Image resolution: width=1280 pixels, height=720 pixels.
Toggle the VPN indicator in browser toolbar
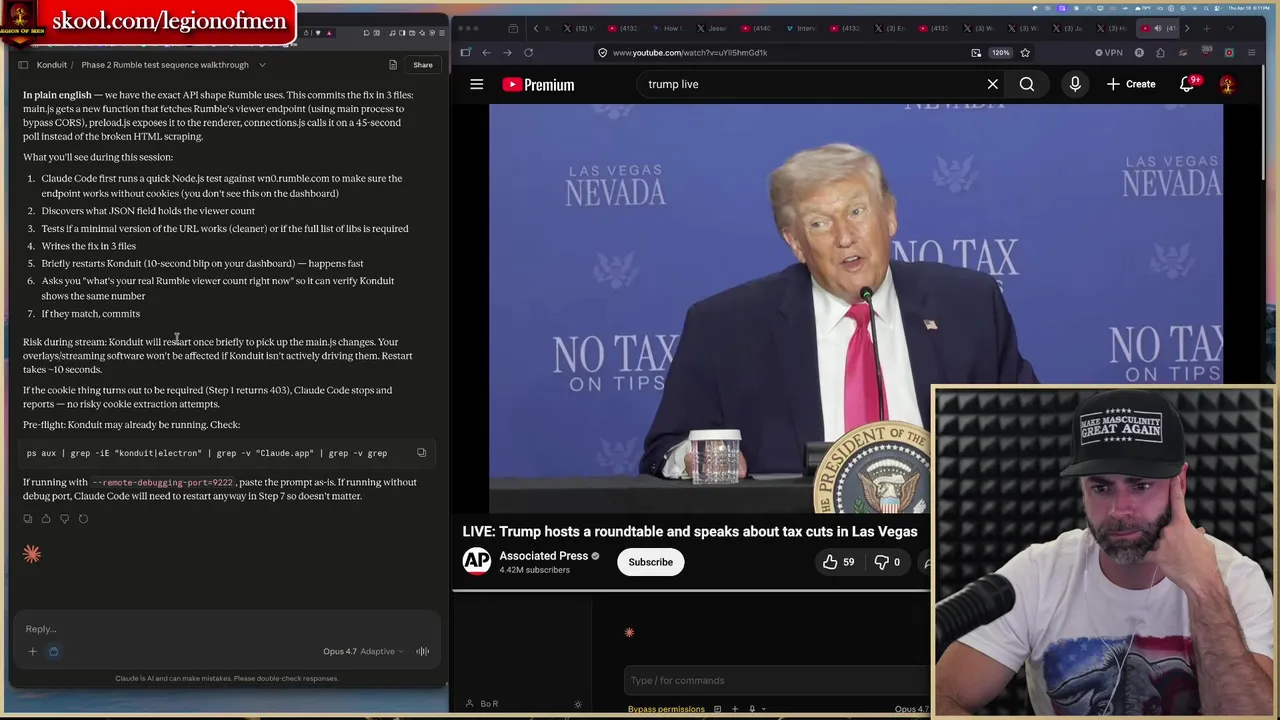point(1109,52)
